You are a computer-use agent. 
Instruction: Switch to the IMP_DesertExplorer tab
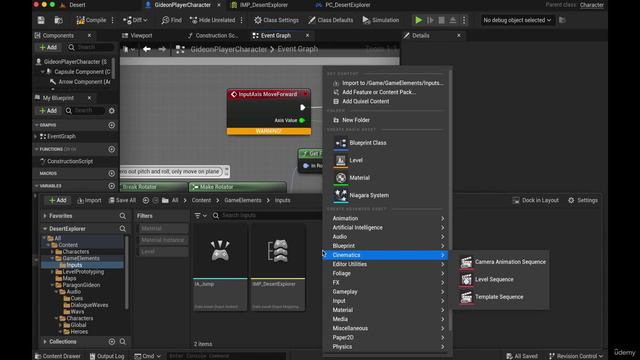tap(263, 5)
